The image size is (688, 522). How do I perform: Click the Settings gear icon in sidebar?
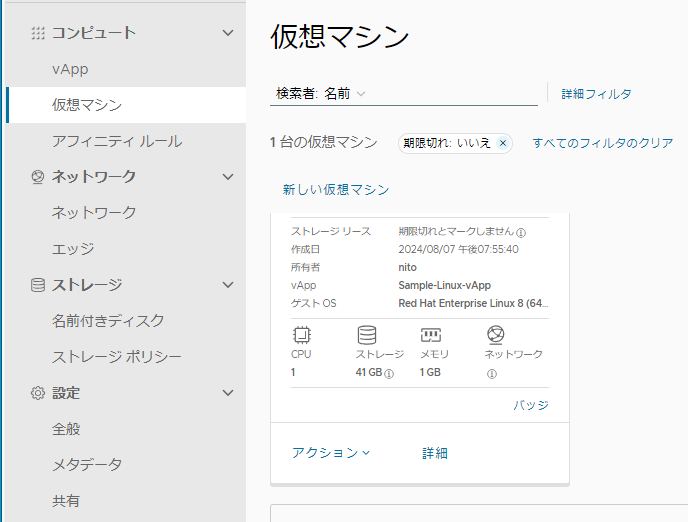38,393
